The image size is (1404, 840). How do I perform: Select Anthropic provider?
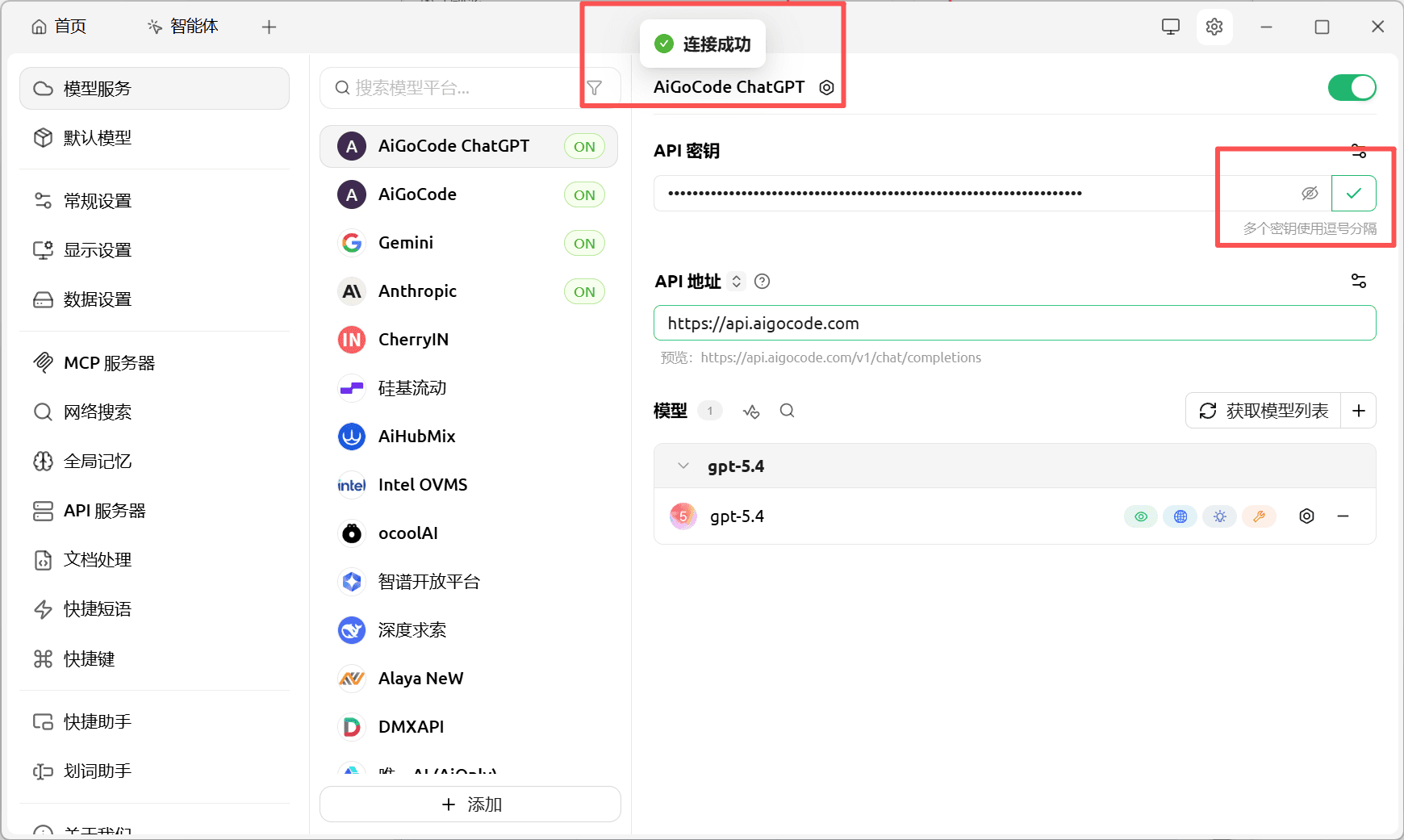(x=469, y=291)
